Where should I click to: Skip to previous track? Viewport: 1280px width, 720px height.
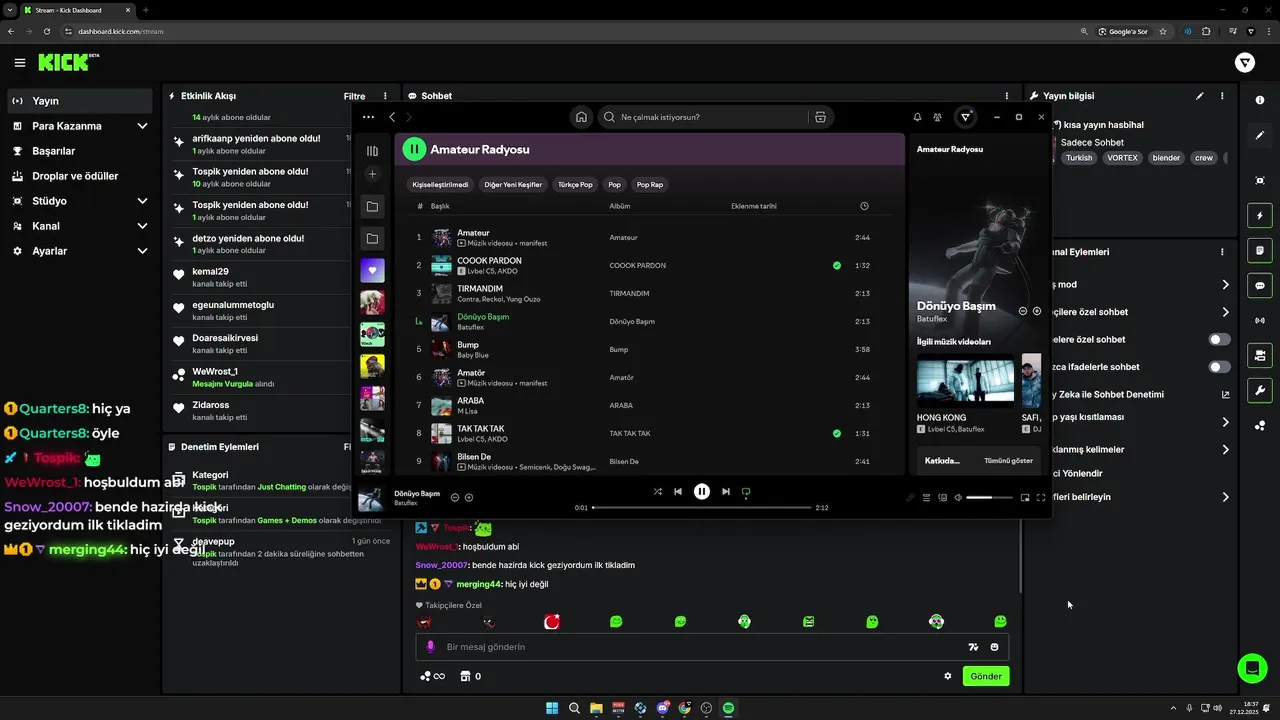pos(678,491)
